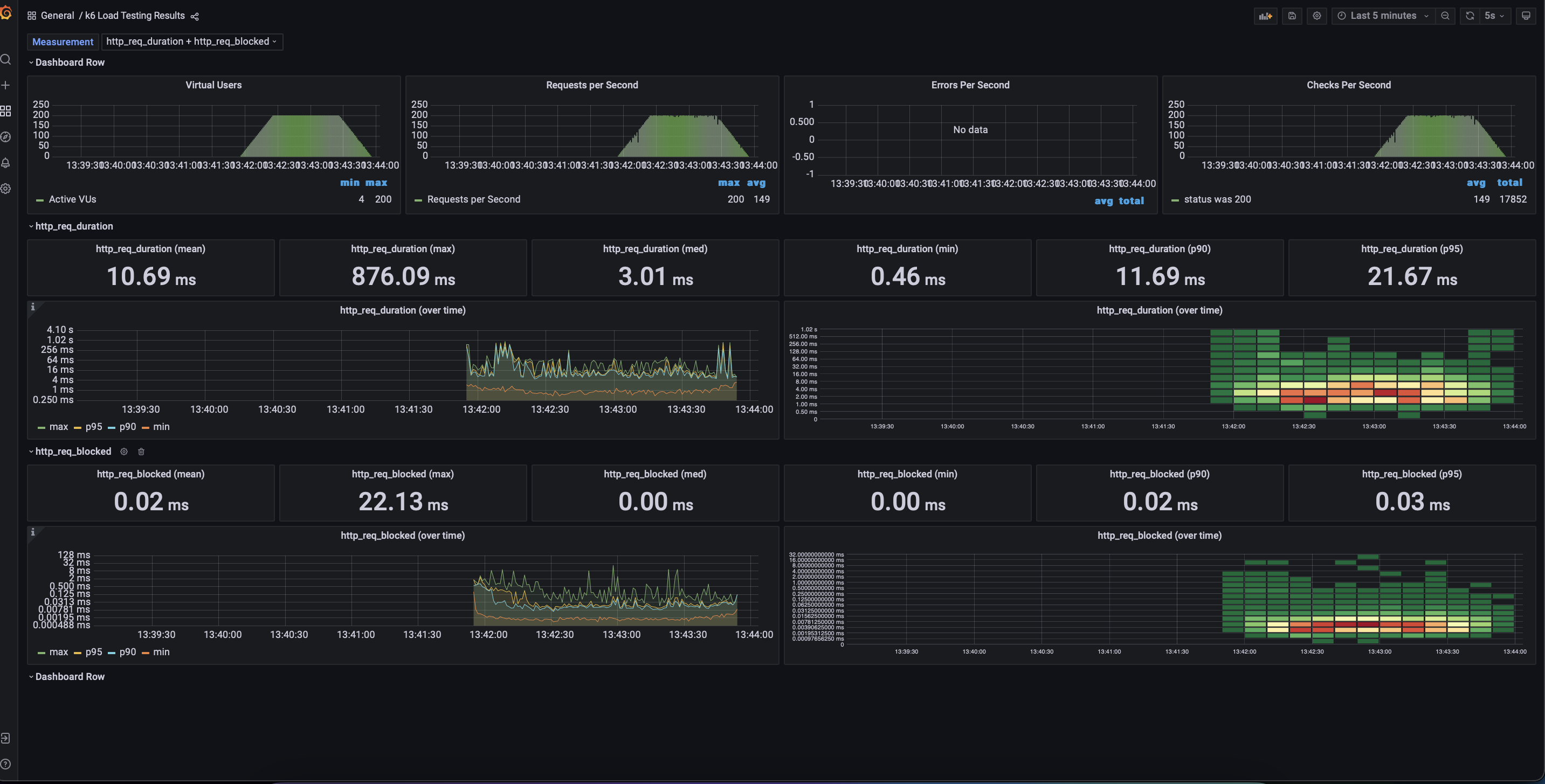Cycle view mode using the monitor icon

coord(1526,16)
